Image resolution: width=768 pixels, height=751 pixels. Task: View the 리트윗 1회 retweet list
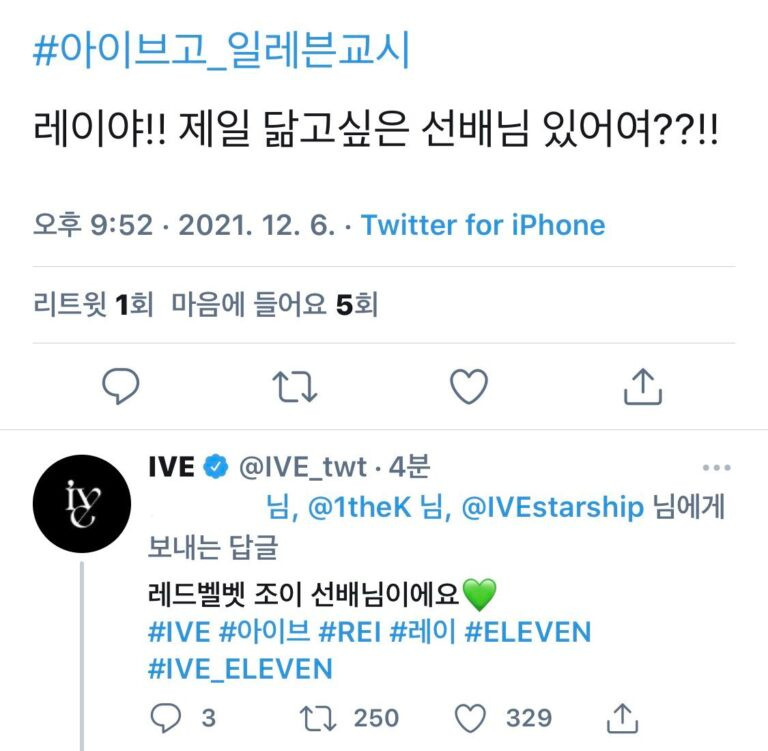[x=93, y=304]
